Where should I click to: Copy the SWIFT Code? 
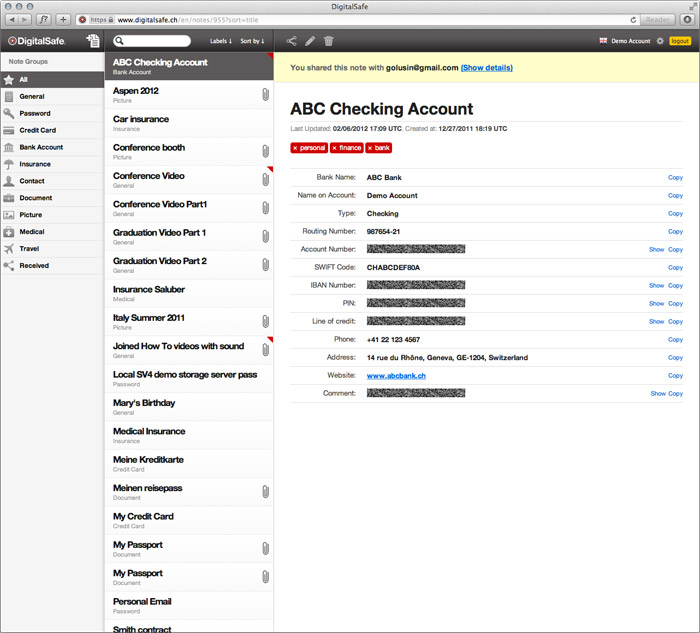point(675,267)
